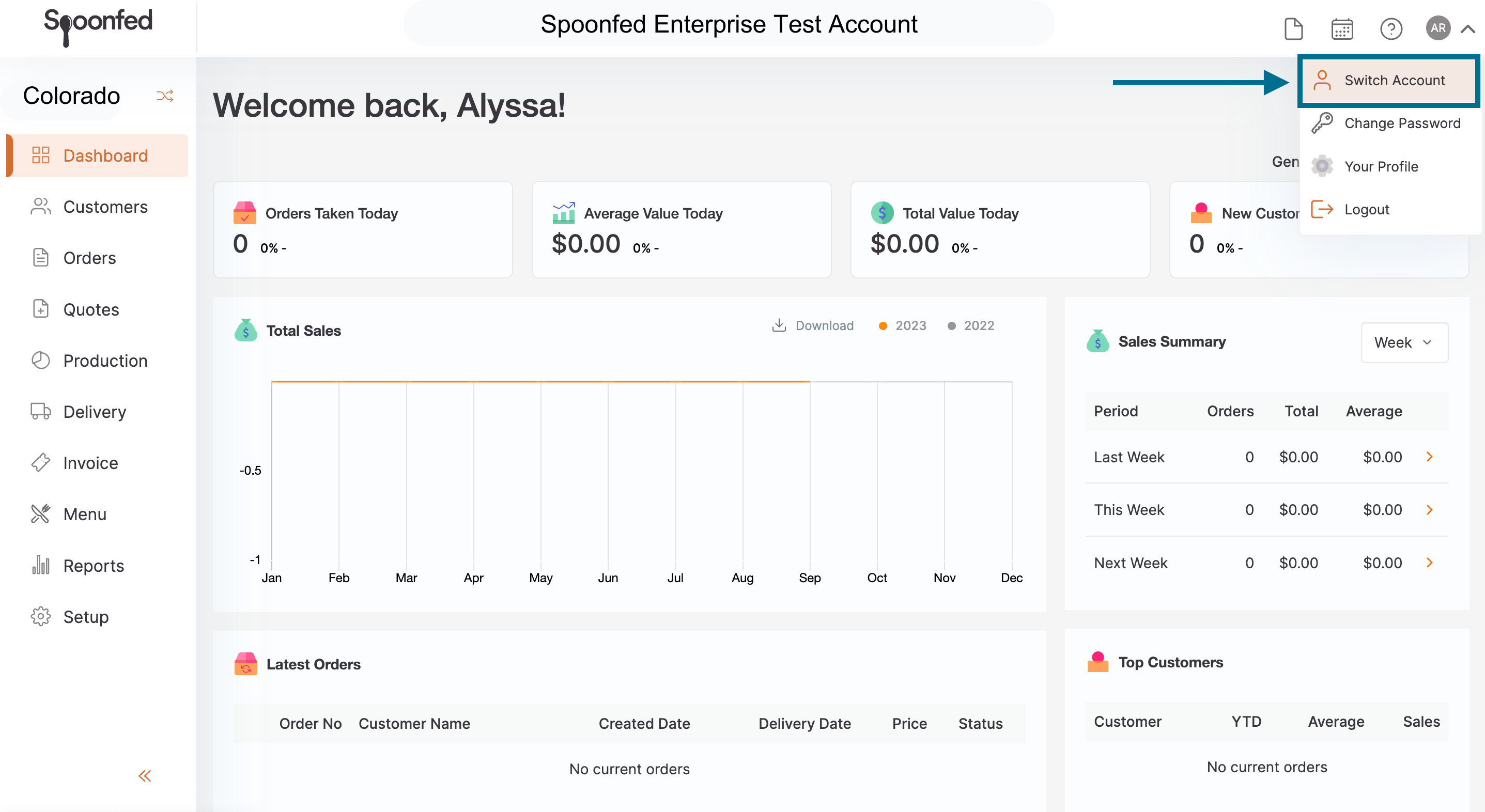1485x812 pixels.
Task: Go to Menu in the sidebar
Action: 97,514
